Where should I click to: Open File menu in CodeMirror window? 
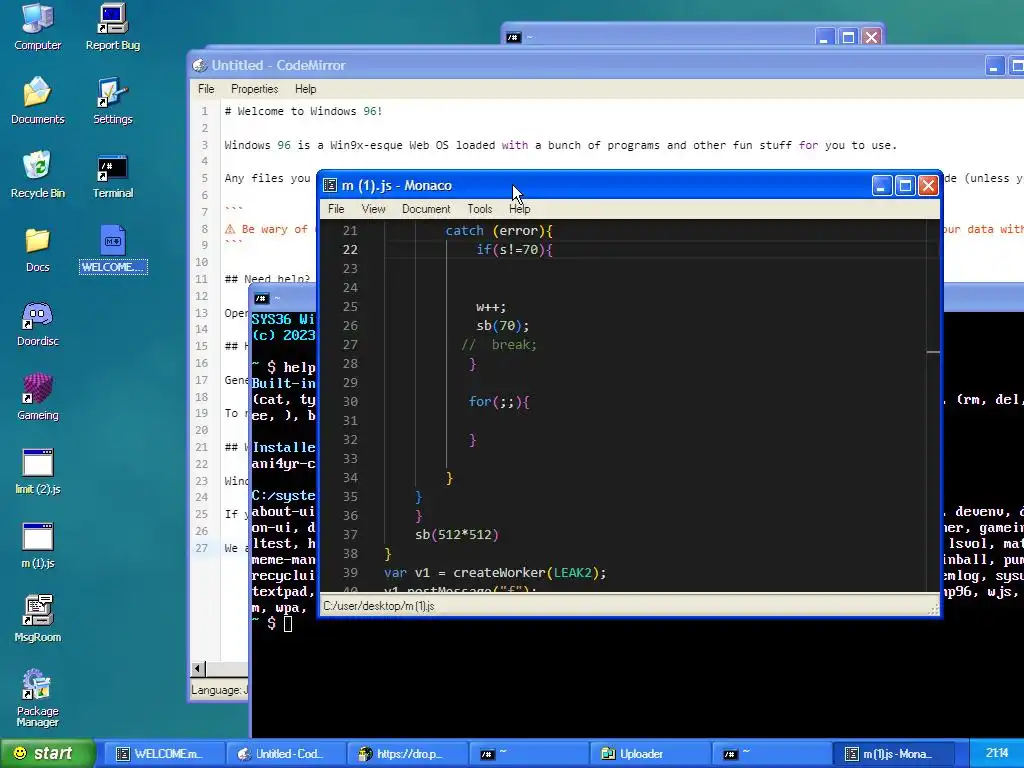click(206, 89)
